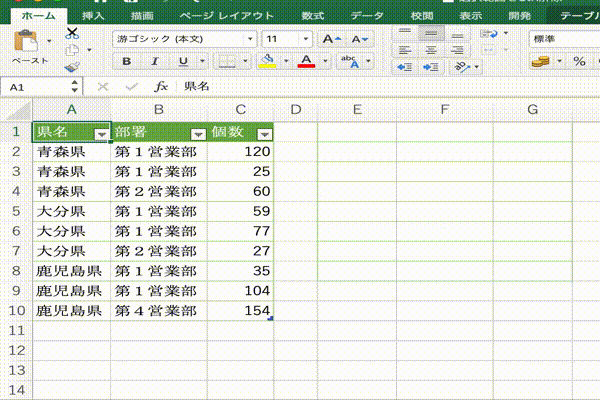
Task: Click the percent style icon
Action: tap(579, 62)
